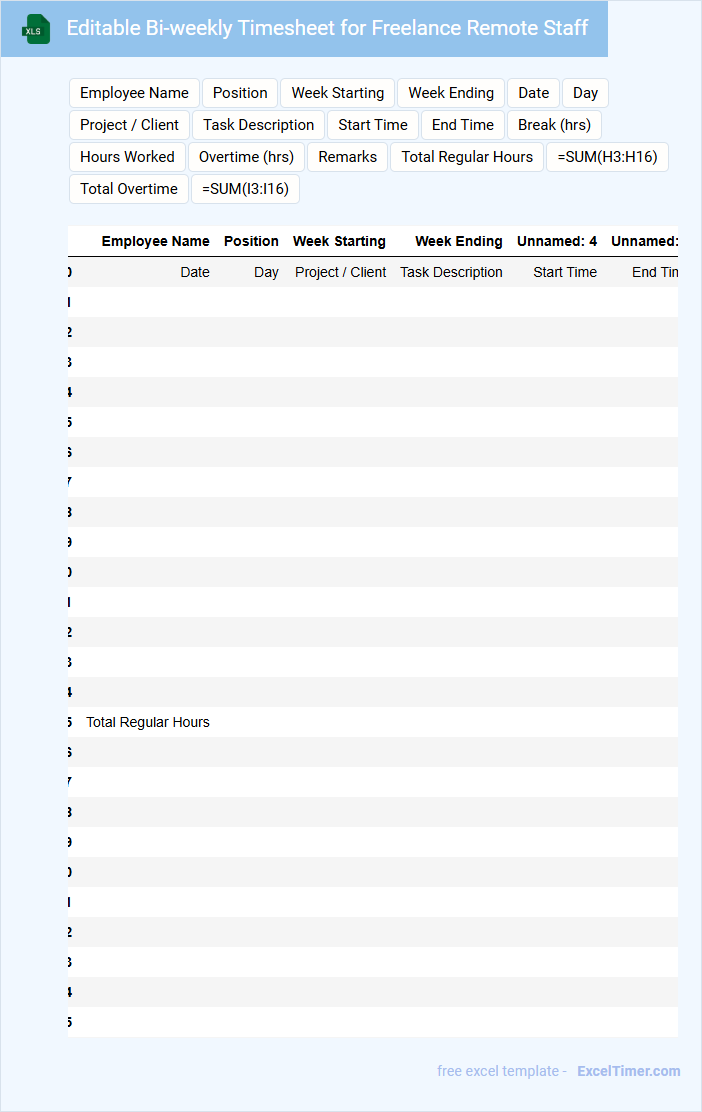702x1112 pixels.
Task: Open the ExcelTimer.com link
Action: click(628, 1071)
